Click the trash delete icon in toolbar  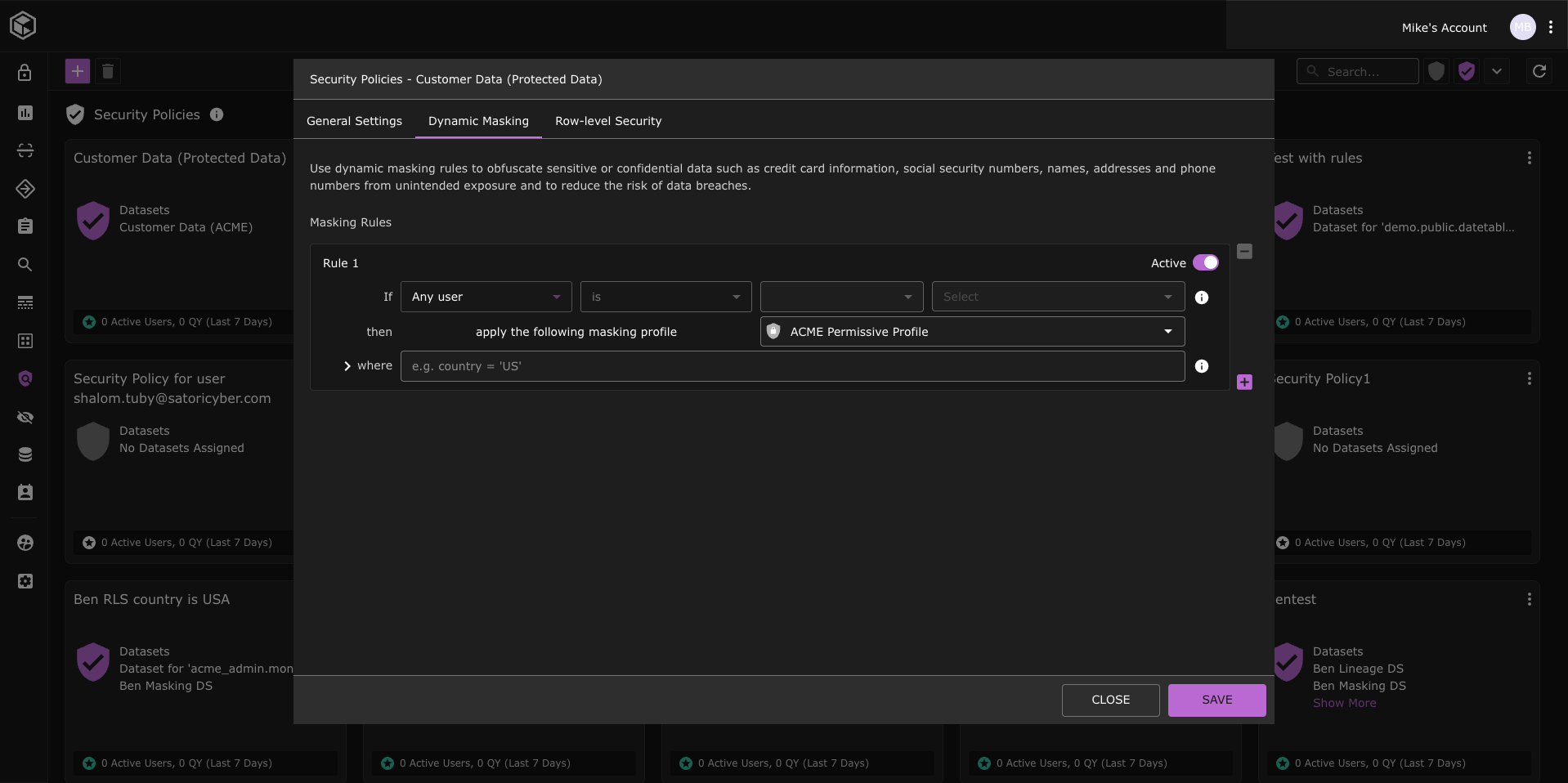click(x=108, y=71)
